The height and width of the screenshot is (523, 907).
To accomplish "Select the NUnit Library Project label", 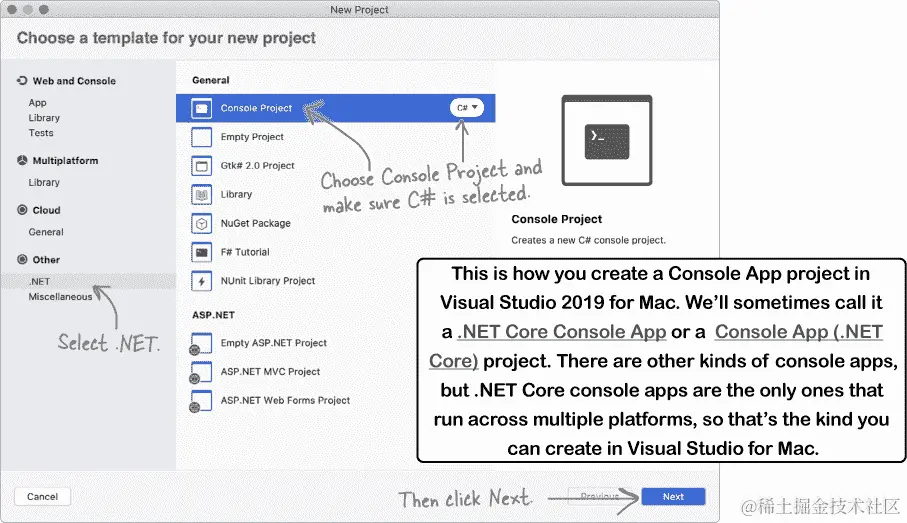I will [x=268, y=281].
